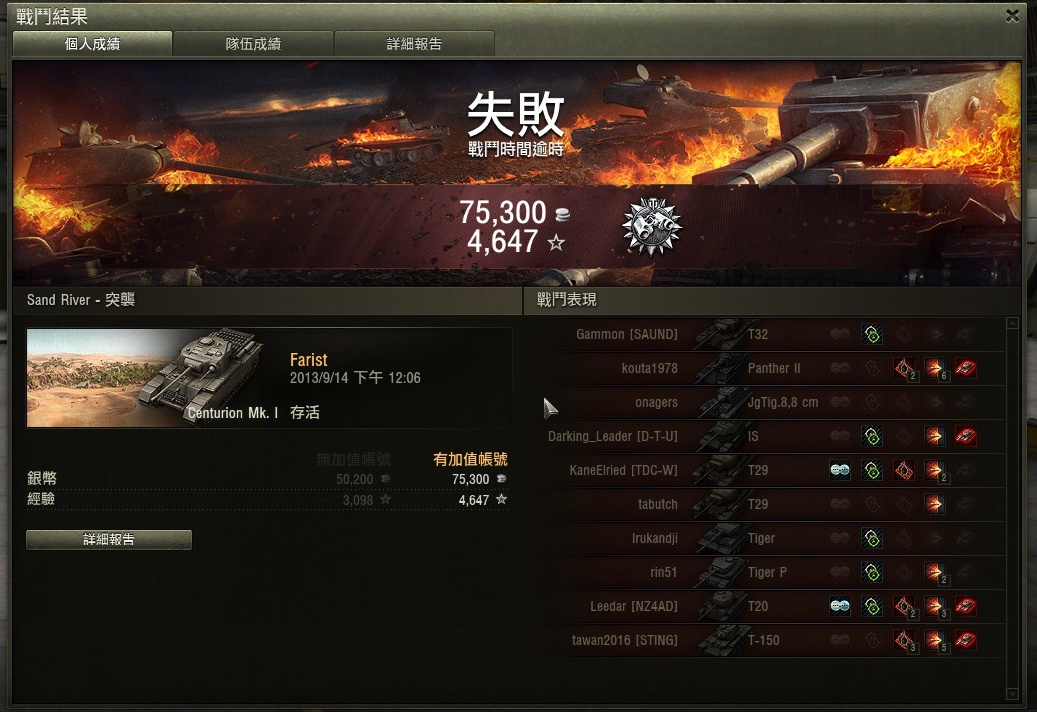Image resolution: width=1037 pixels, height=712 pixels.
Task: Click the binoculars icon in KaneElried row
Action: (840, 470)
